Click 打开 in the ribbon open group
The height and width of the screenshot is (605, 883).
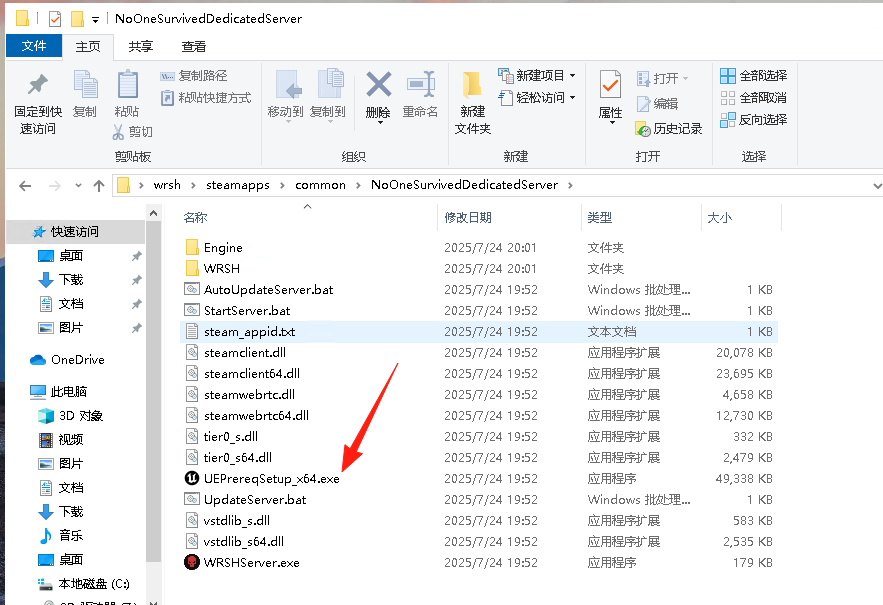coord(663,78)
